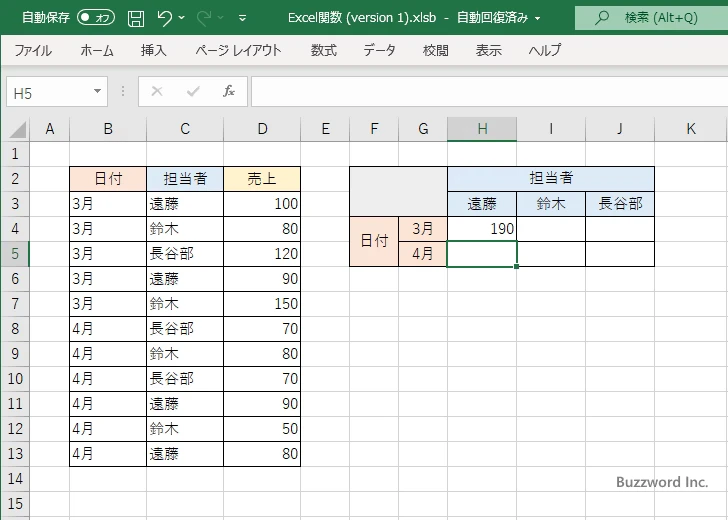Viewport: 728px width, 520px height.
Task: Click cell B8 containing 4月
Action: 108,329
